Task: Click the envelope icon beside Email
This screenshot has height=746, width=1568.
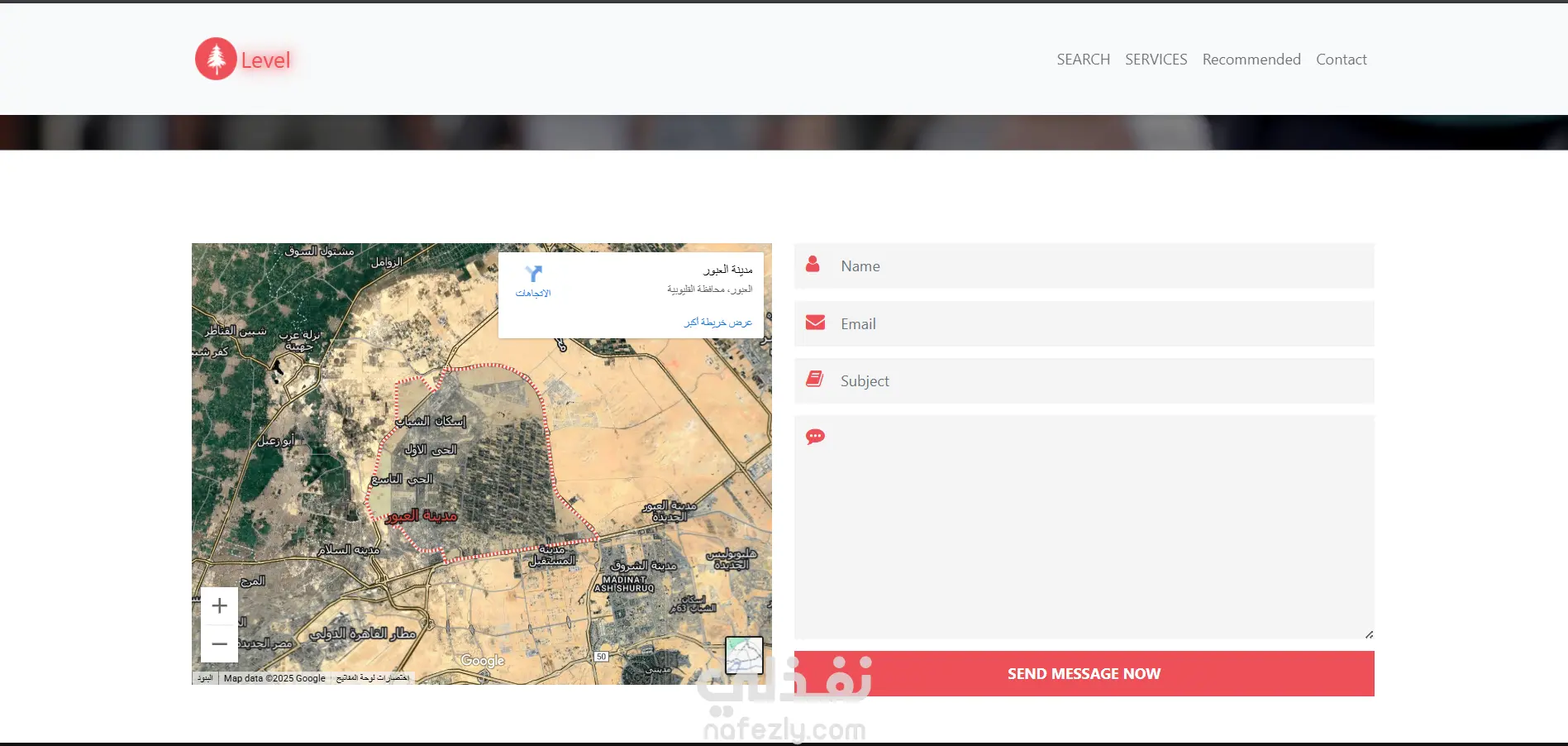Action: pos(815,323)
